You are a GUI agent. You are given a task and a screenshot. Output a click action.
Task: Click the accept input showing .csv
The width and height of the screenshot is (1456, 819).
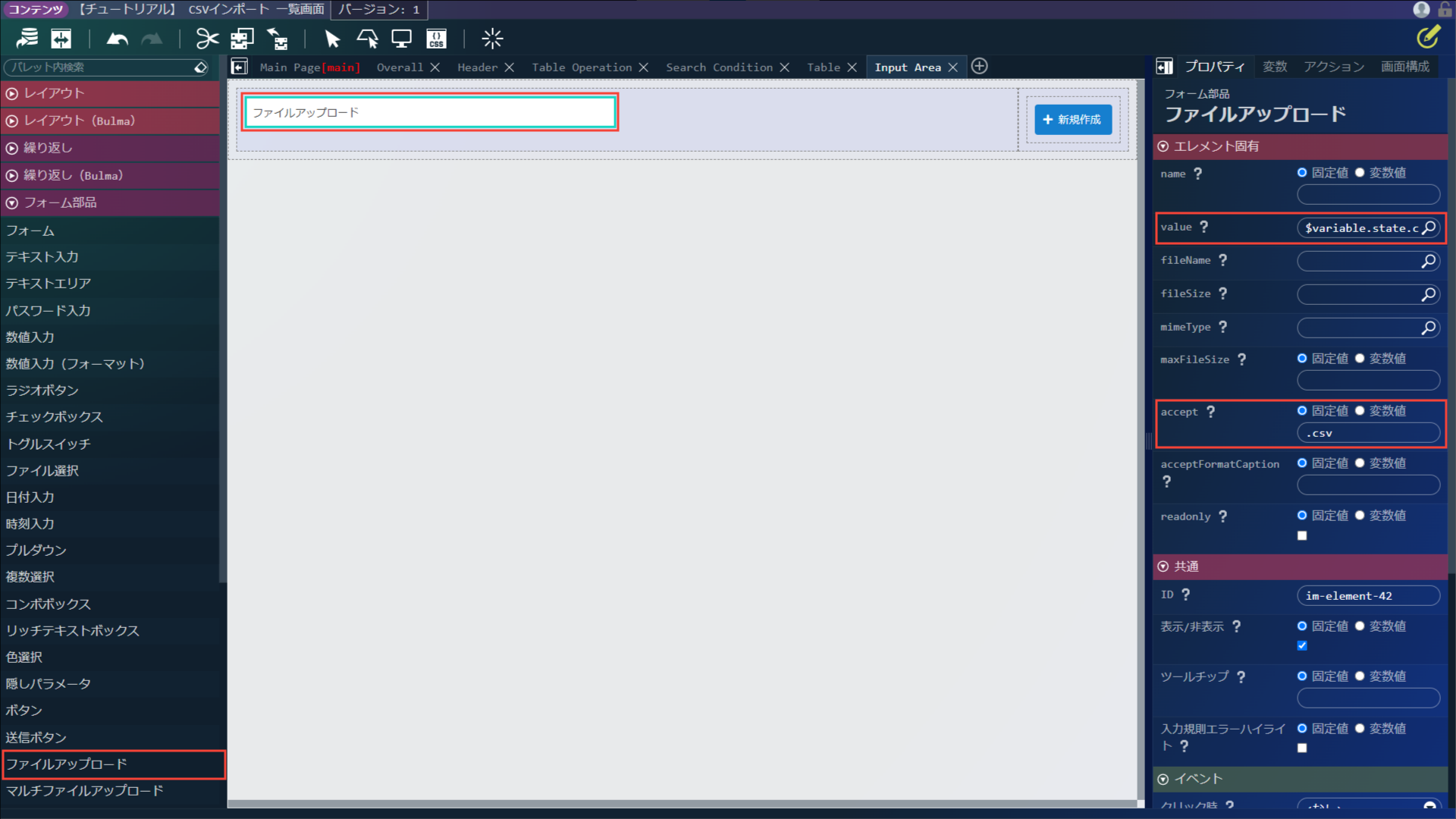tap(1368, 433)
